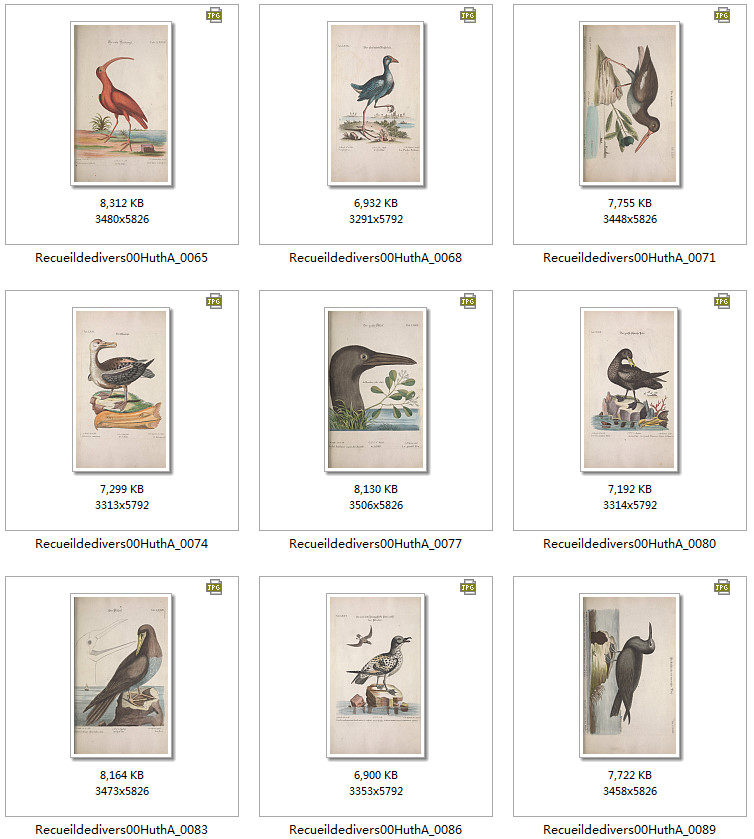Click the 7,755 KB size label

(x=630, y=203)
